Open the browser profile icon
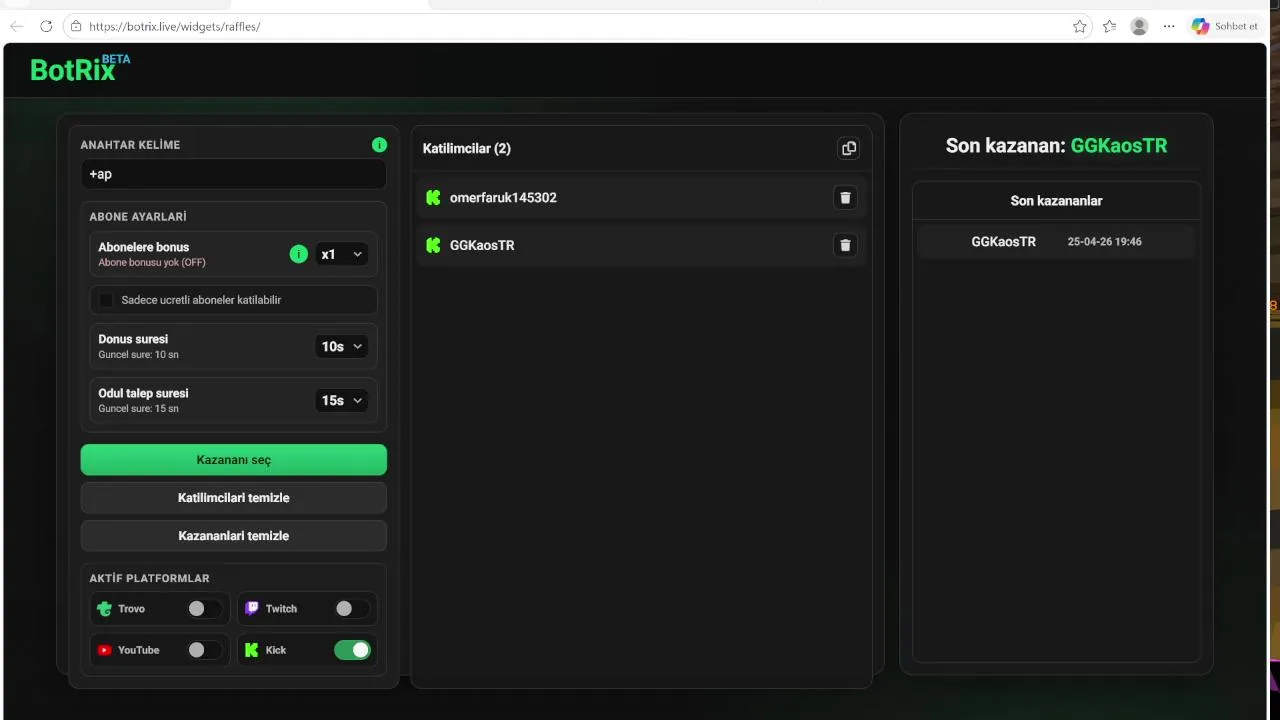Viewport: 1280px width, 720px height. click(x=1139, y=26)
